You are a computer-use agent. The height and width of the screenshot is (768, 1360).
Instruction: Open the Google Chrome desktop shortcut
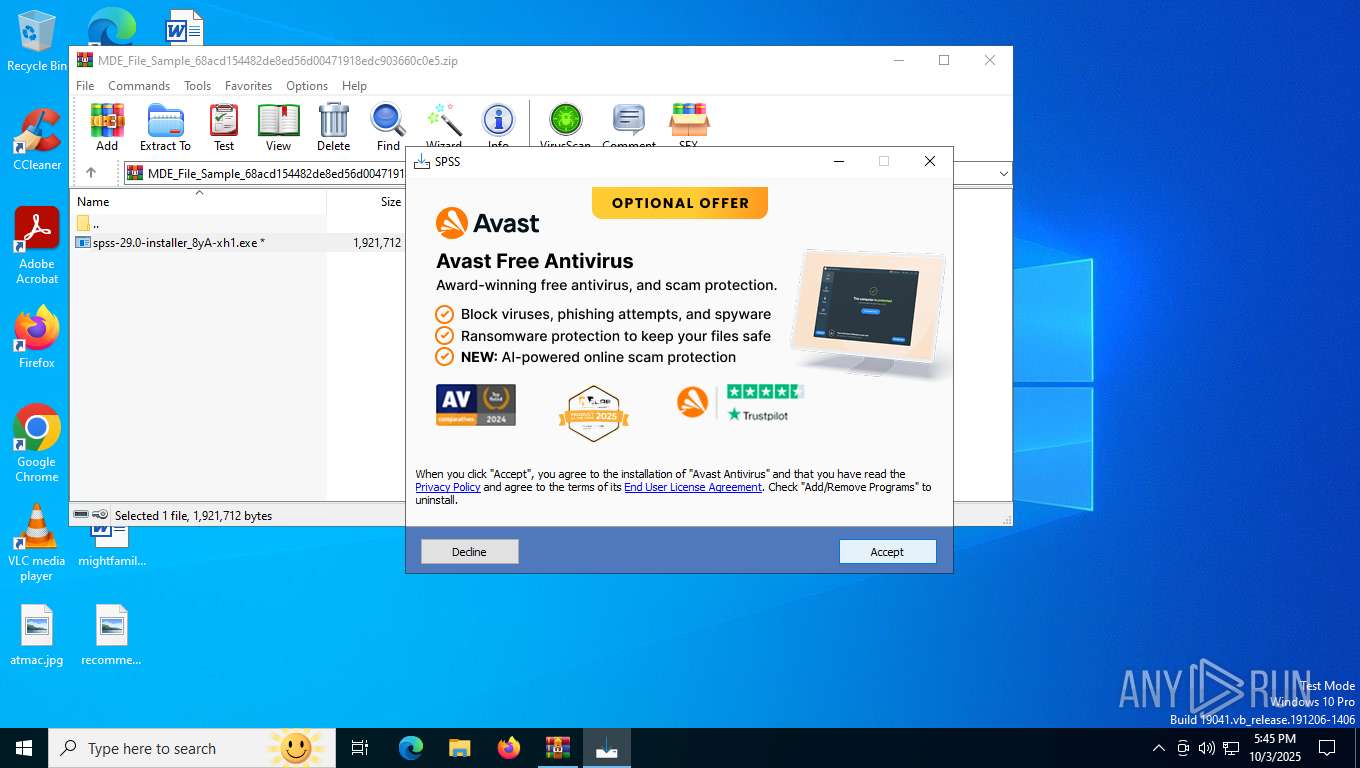[x=37, y=444]
